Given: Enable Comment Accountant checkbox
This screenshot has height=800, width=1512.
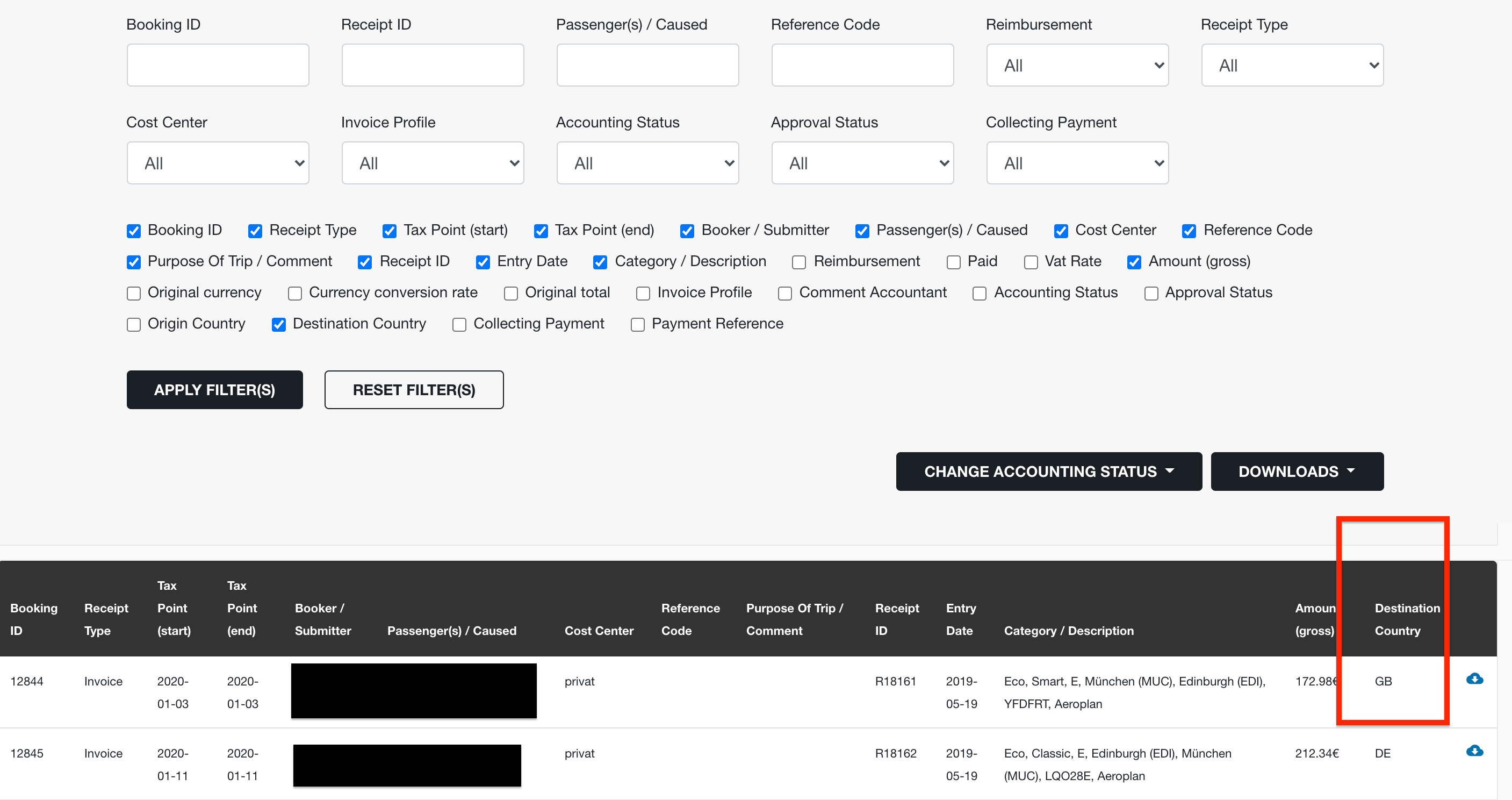Looking at the screenshot, I should point(785,293).
